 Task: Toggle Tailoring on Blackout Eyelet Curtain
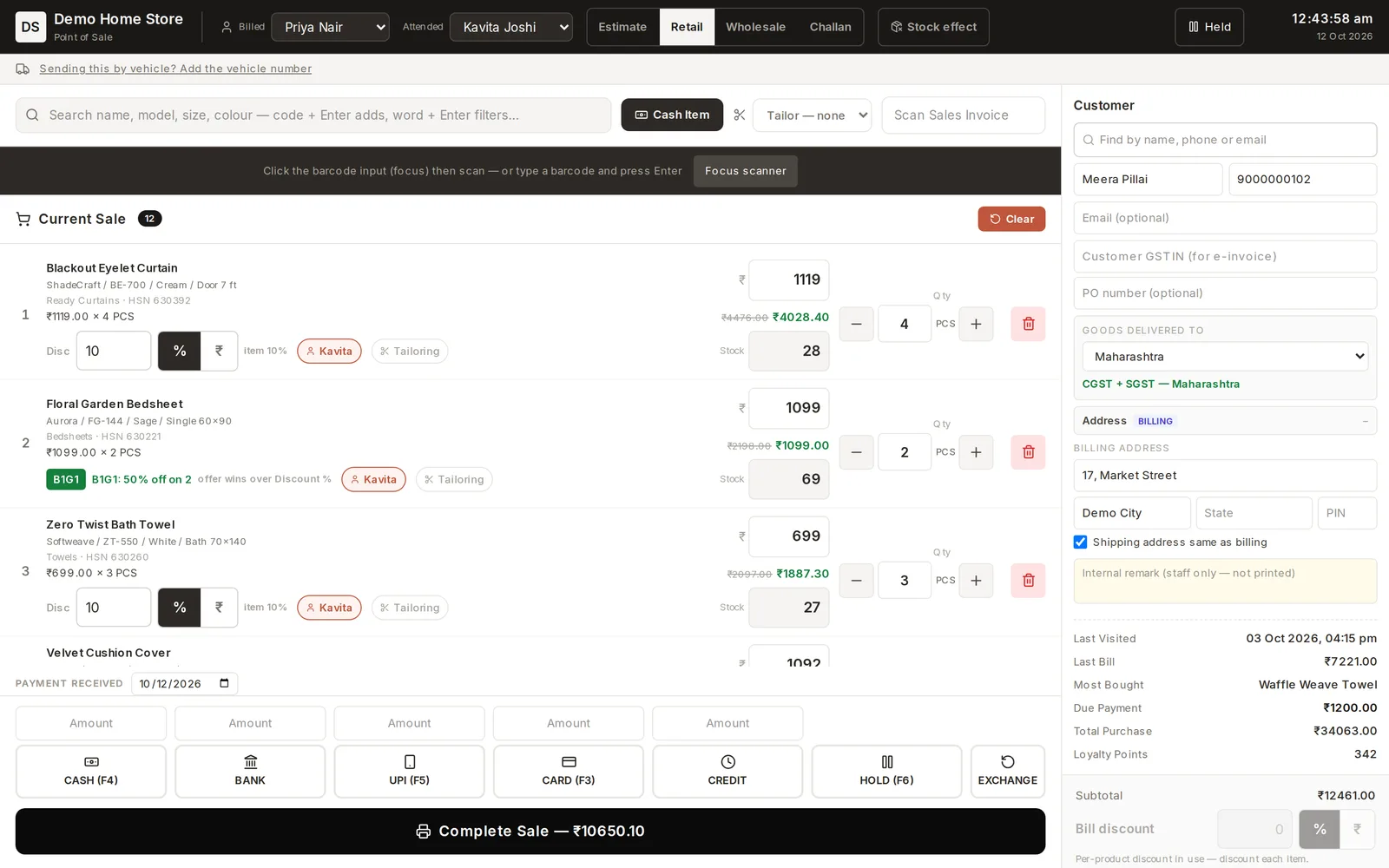point(410,351)
